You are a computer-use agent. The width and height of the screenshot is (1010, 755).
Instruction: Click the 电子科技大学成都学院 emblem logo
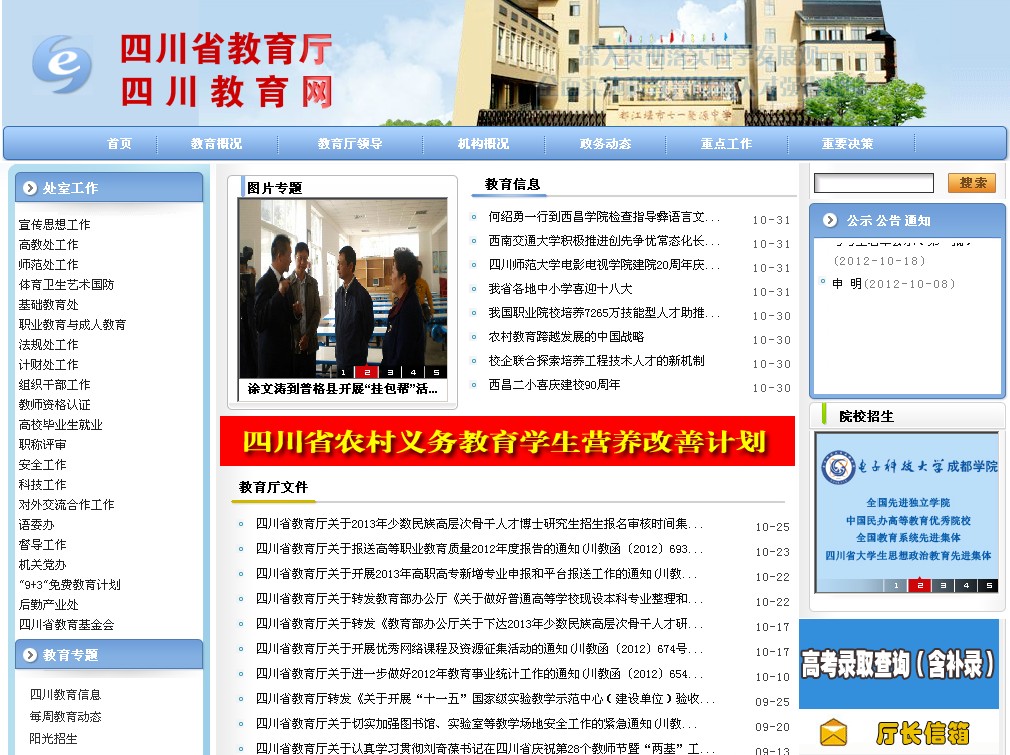(x=838, y=467)
